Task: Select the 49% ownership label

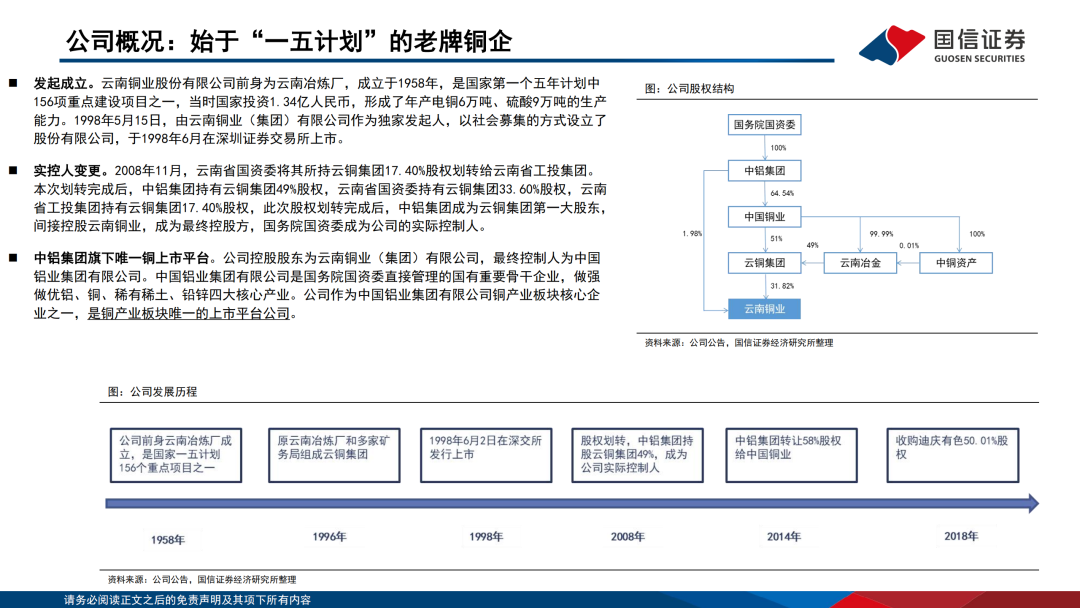Action: pos(812,245)
